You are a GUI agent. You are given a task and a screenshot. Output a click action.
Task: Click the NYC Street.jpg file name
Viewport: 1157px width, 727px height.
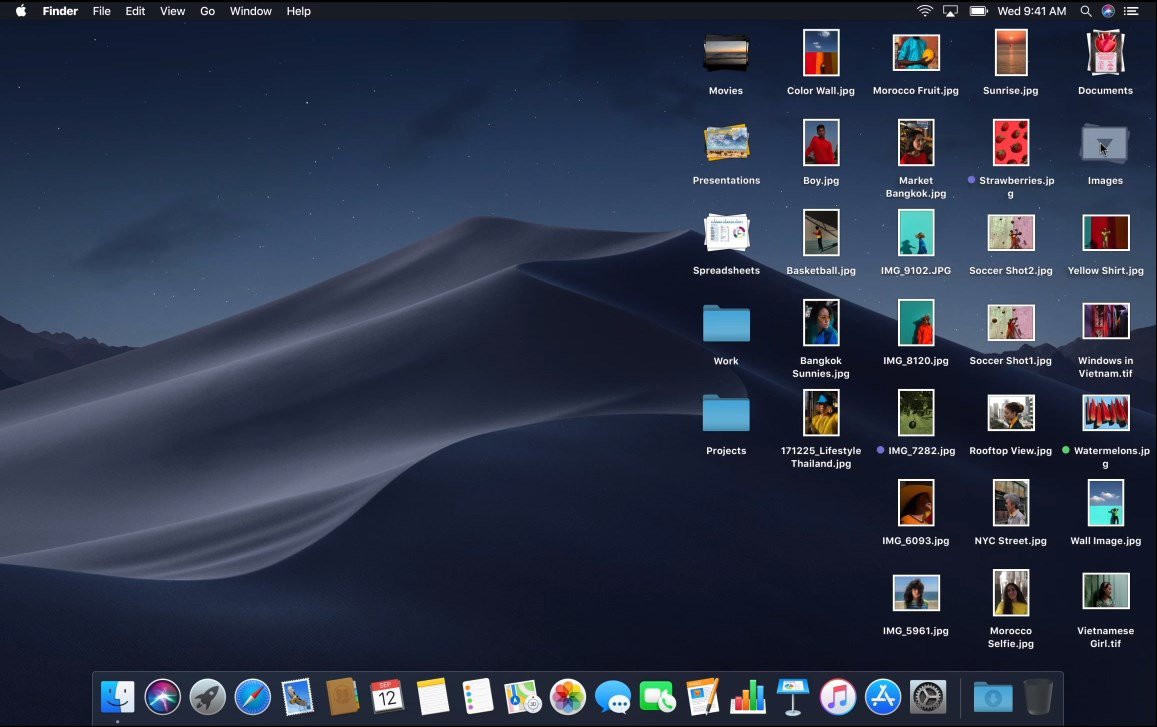(1010, 541)
